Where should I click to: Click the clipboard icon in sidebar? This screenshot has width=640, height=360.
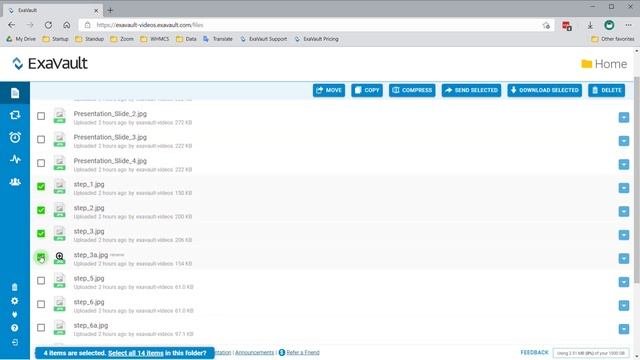15,287
